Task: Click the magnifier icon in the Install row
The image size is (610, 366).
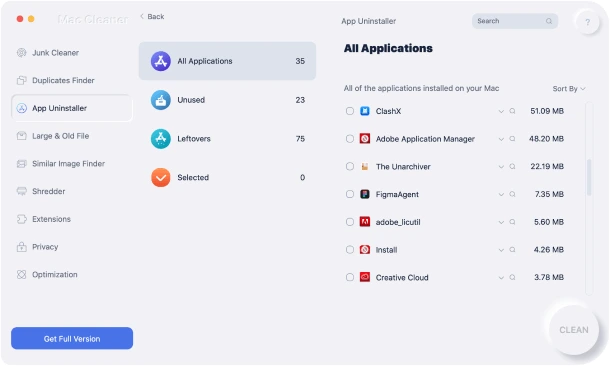Action: (512, 250)
